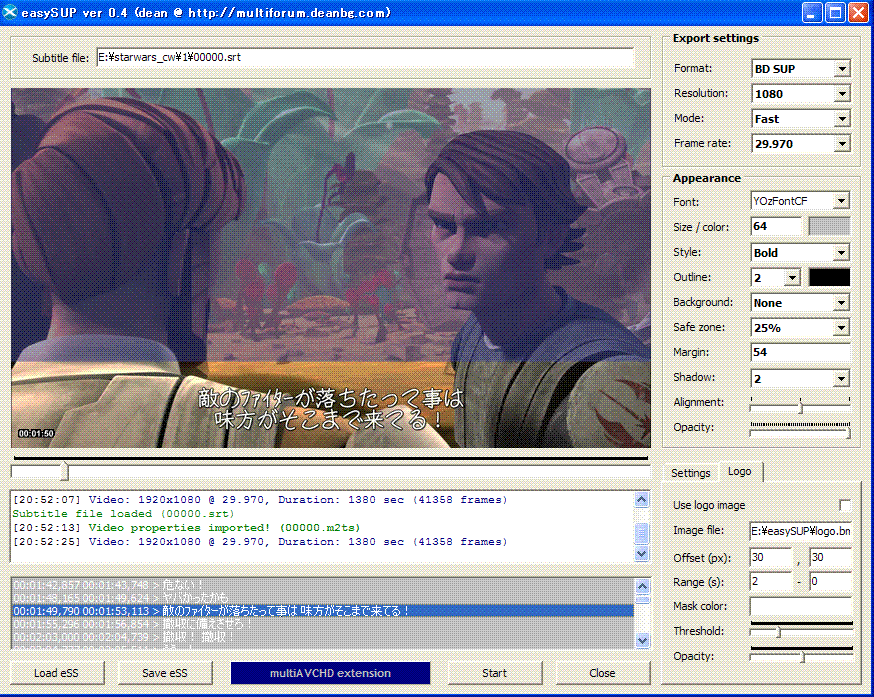Image resolution: width=874 pixels, height=697 pixels.
Task: Select subtitle row starting 00:01:42,857
Action: click(323, 585)
